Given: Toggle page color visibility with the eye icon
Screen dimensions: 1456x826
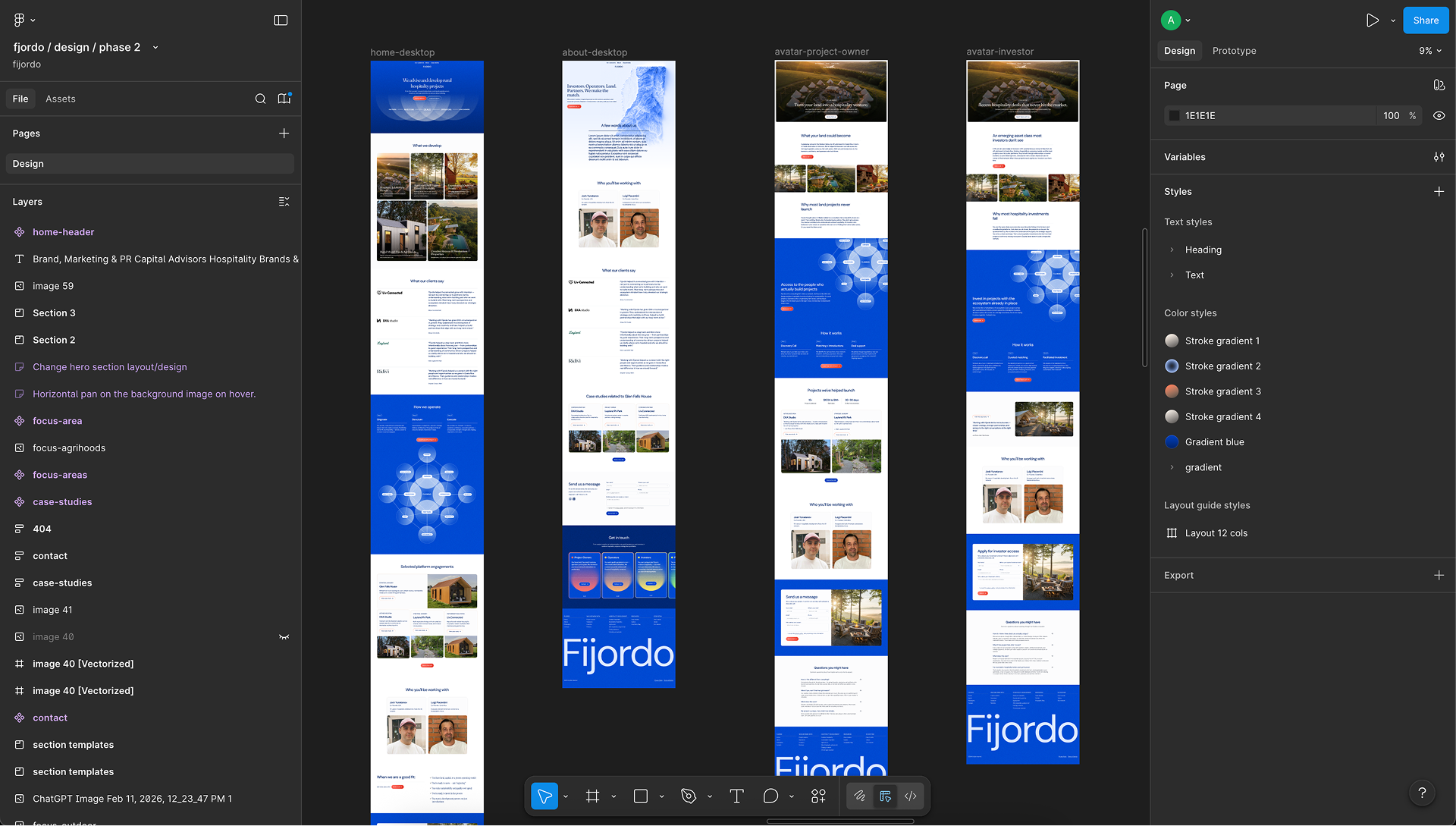Looking at the screenshot, I should pyautogui.click(x=1439, y=115).
